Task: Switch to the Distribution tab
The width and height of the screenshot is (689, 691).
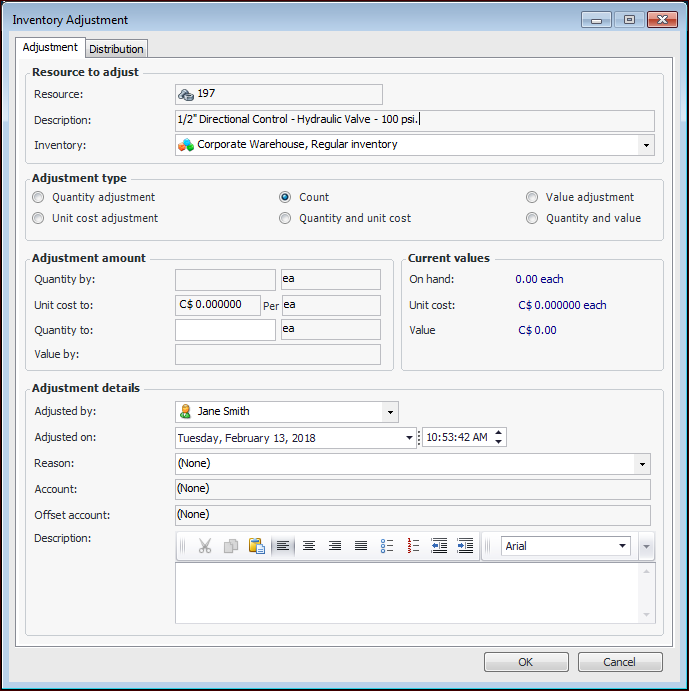Action: [x=117, y=49]
